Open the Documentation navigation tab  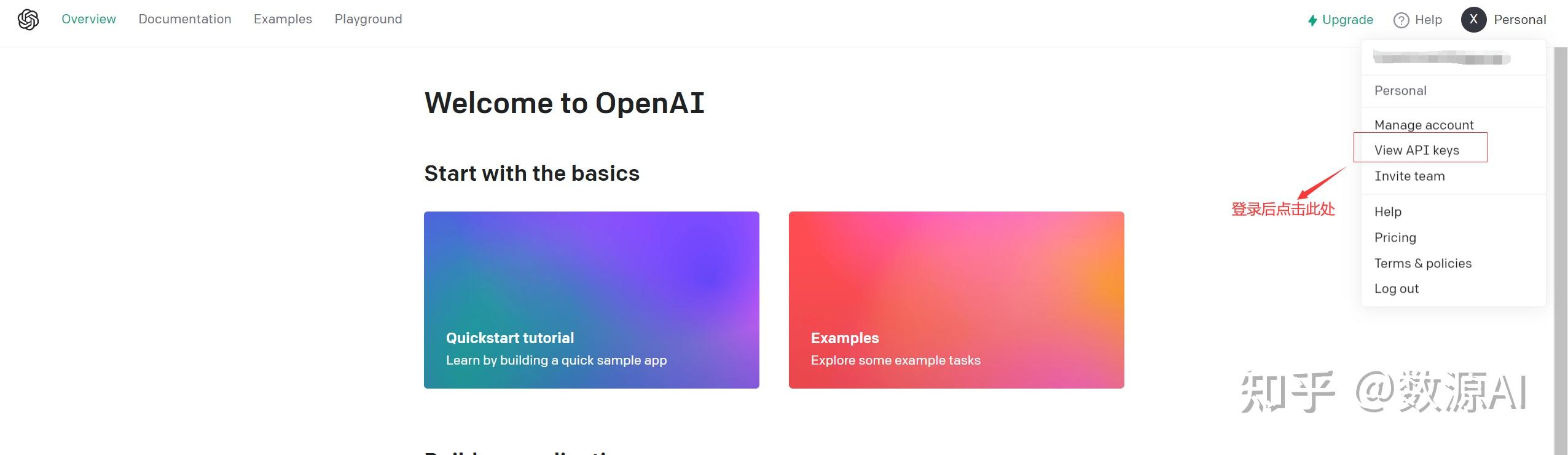tap(185, 19)
